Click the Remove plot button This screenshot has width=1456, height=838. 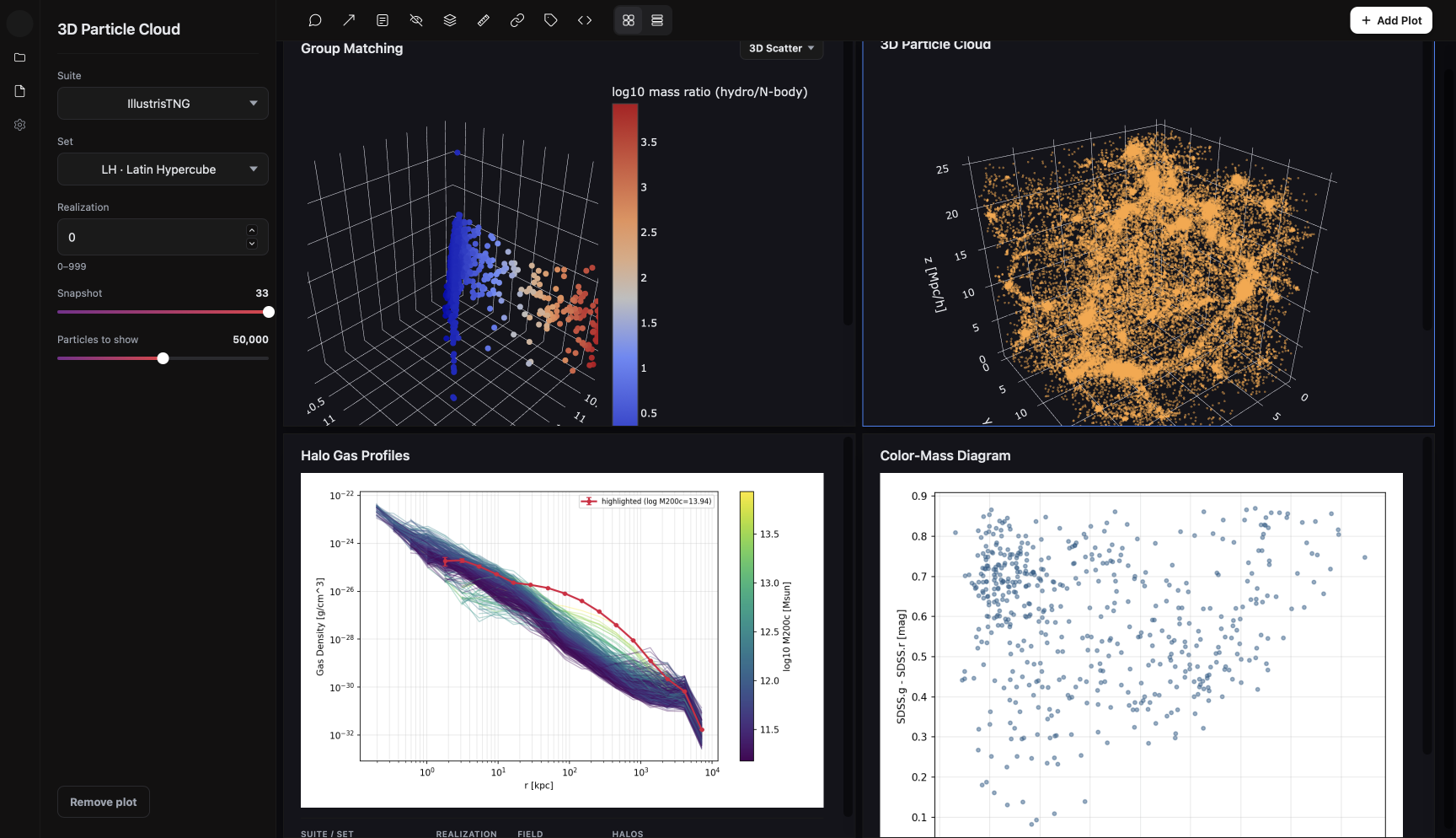tap(104, 802)
